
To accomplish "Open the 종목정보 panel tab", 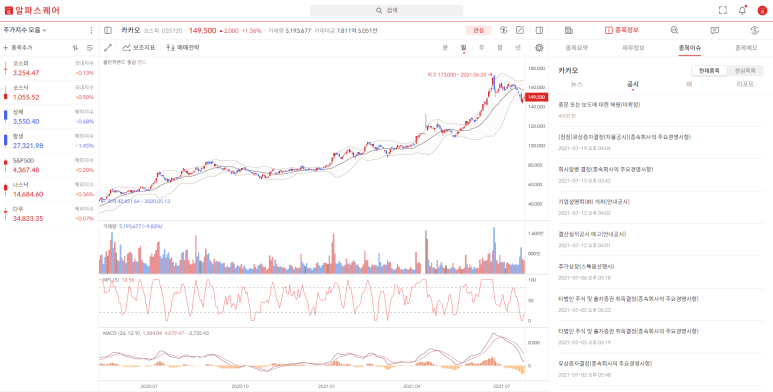I will (x=622, y=31).
